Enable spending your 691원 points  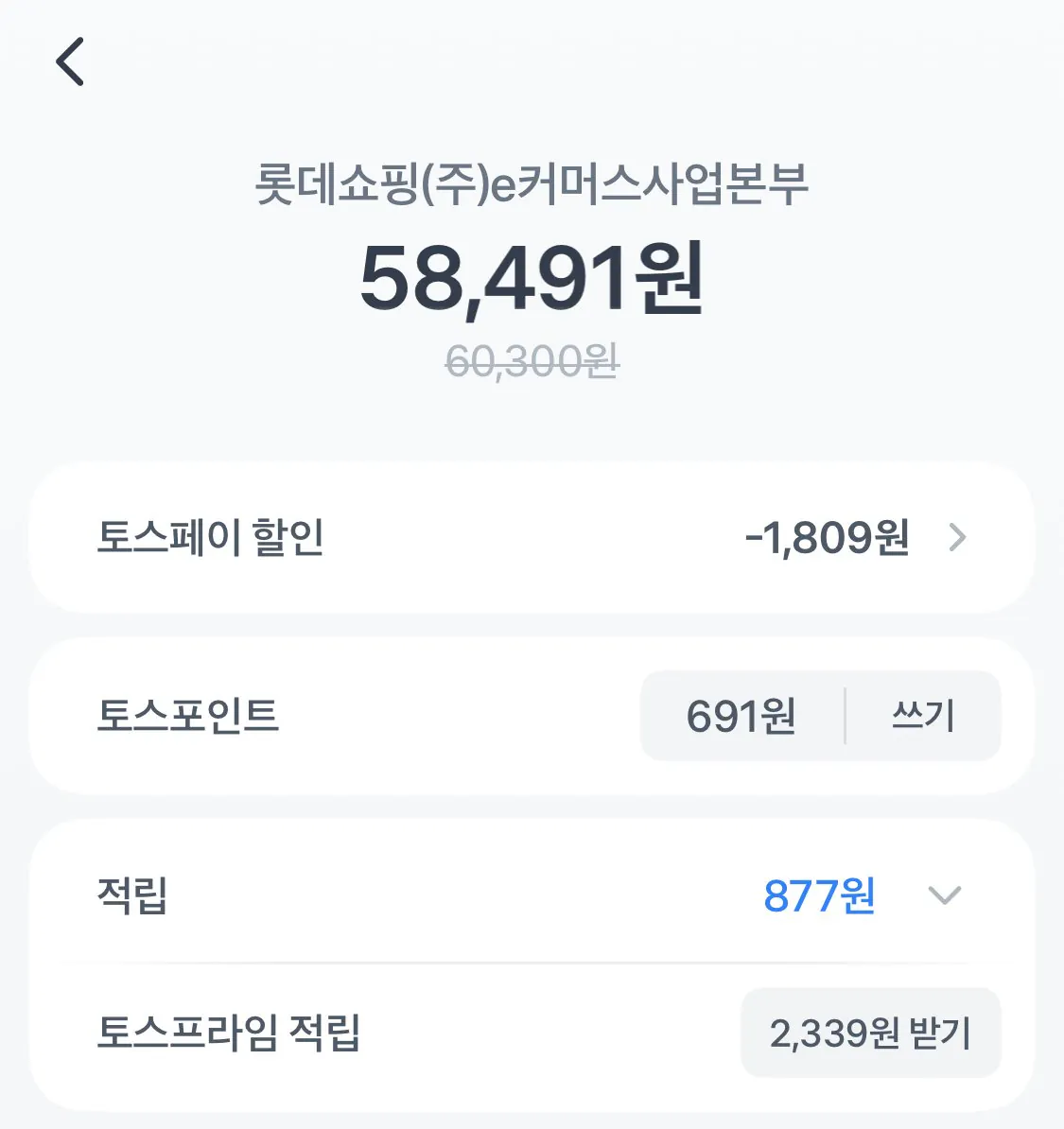[x=922, y=716]
